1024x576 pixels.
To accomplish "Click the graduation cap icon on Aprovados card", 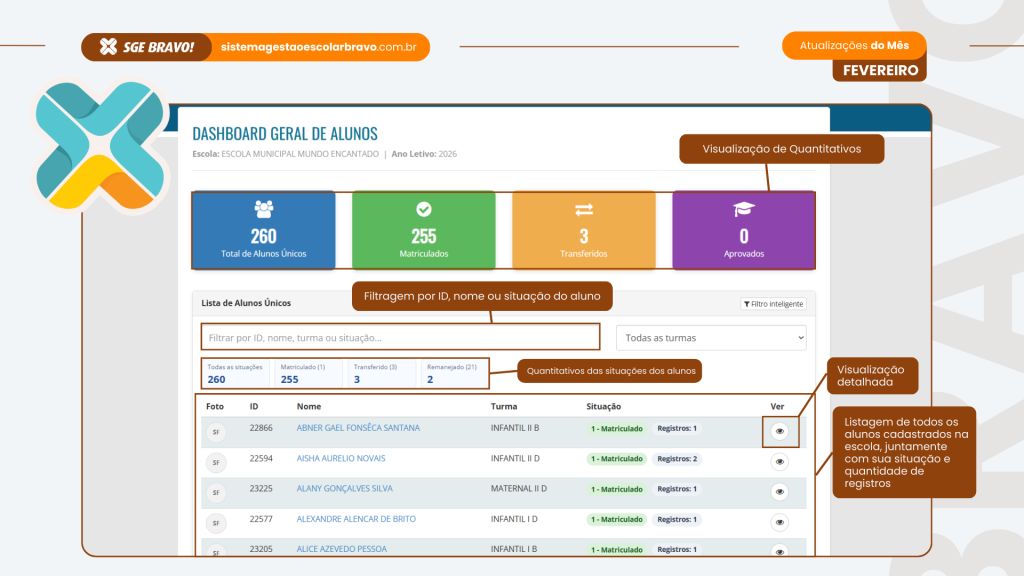I will (x=744, y=210).
